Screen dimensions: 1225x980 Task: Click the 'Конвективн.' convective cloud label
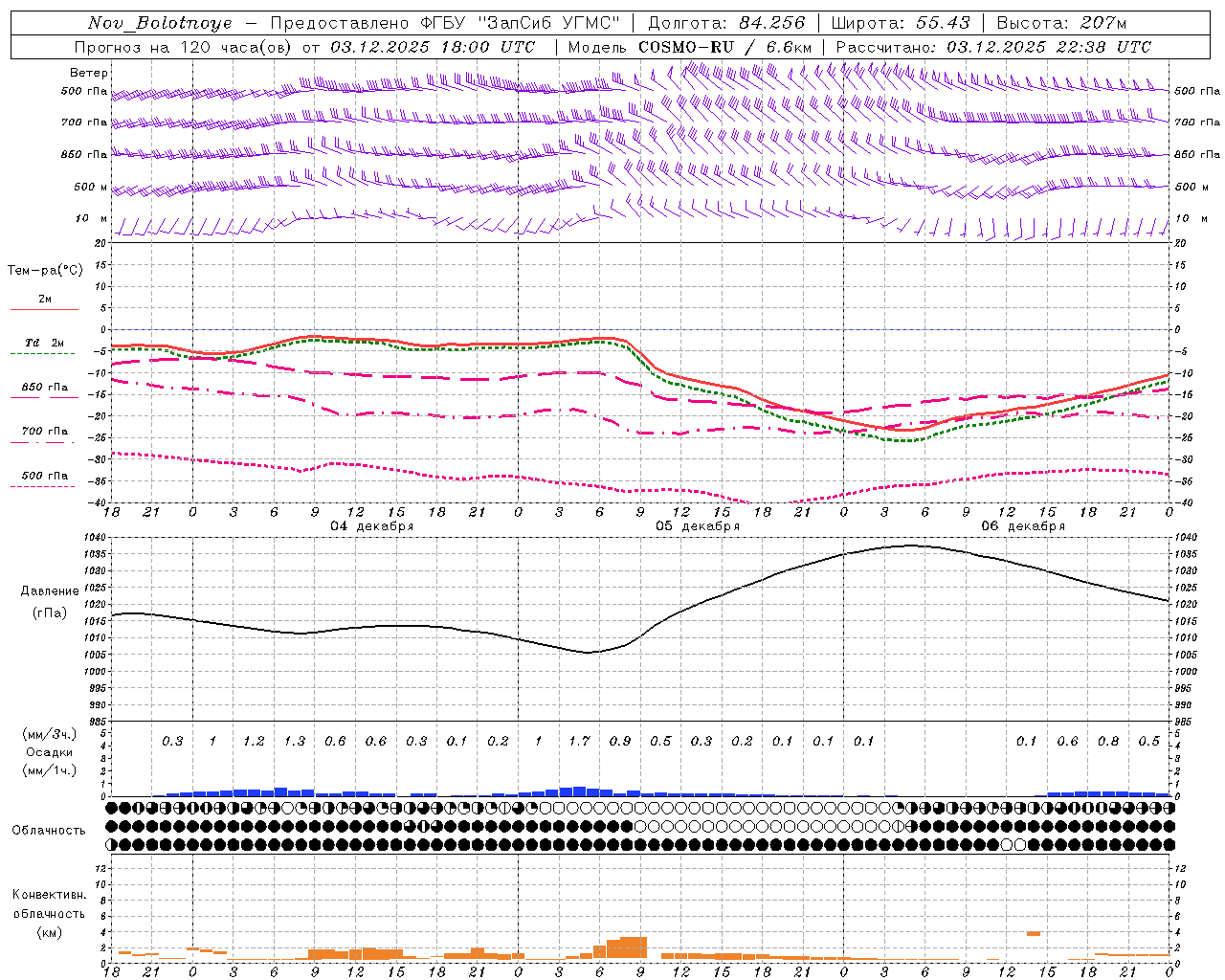point(49,895)
